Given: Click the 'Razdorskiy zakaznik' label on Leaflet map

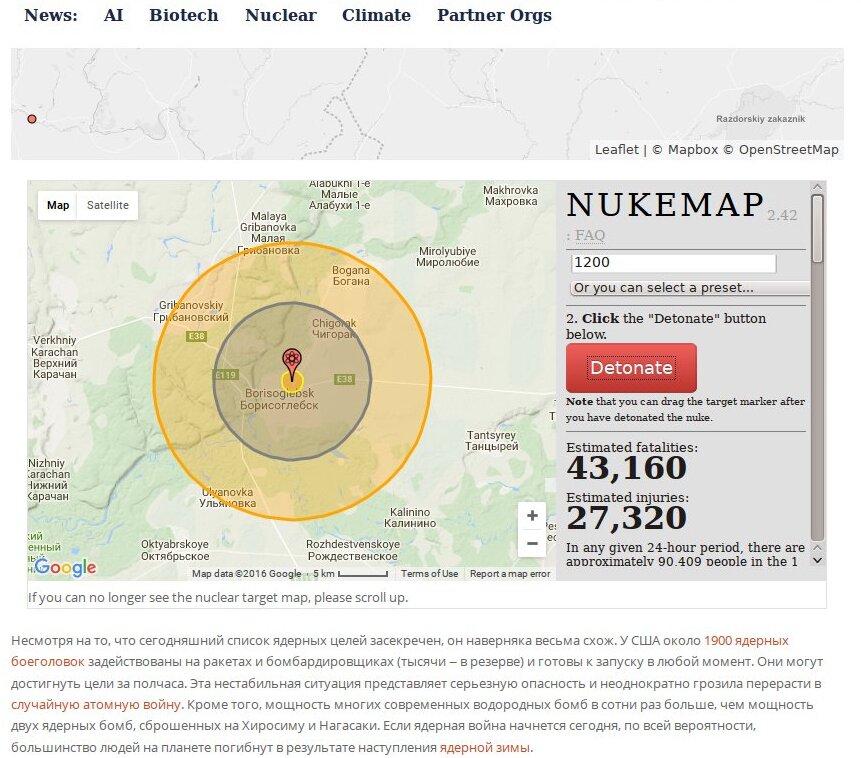Looking at the screenshot, I should coord(761,119).
